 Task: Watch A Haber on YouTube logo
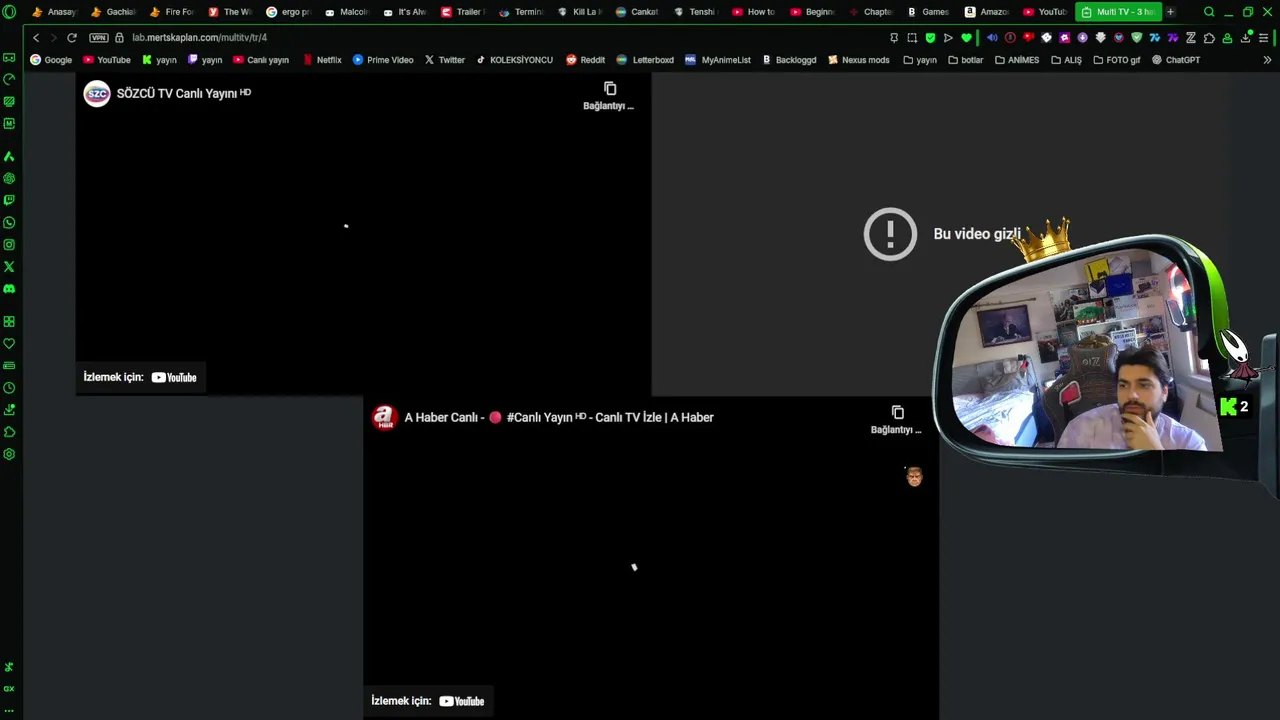[x=462, y=701]
